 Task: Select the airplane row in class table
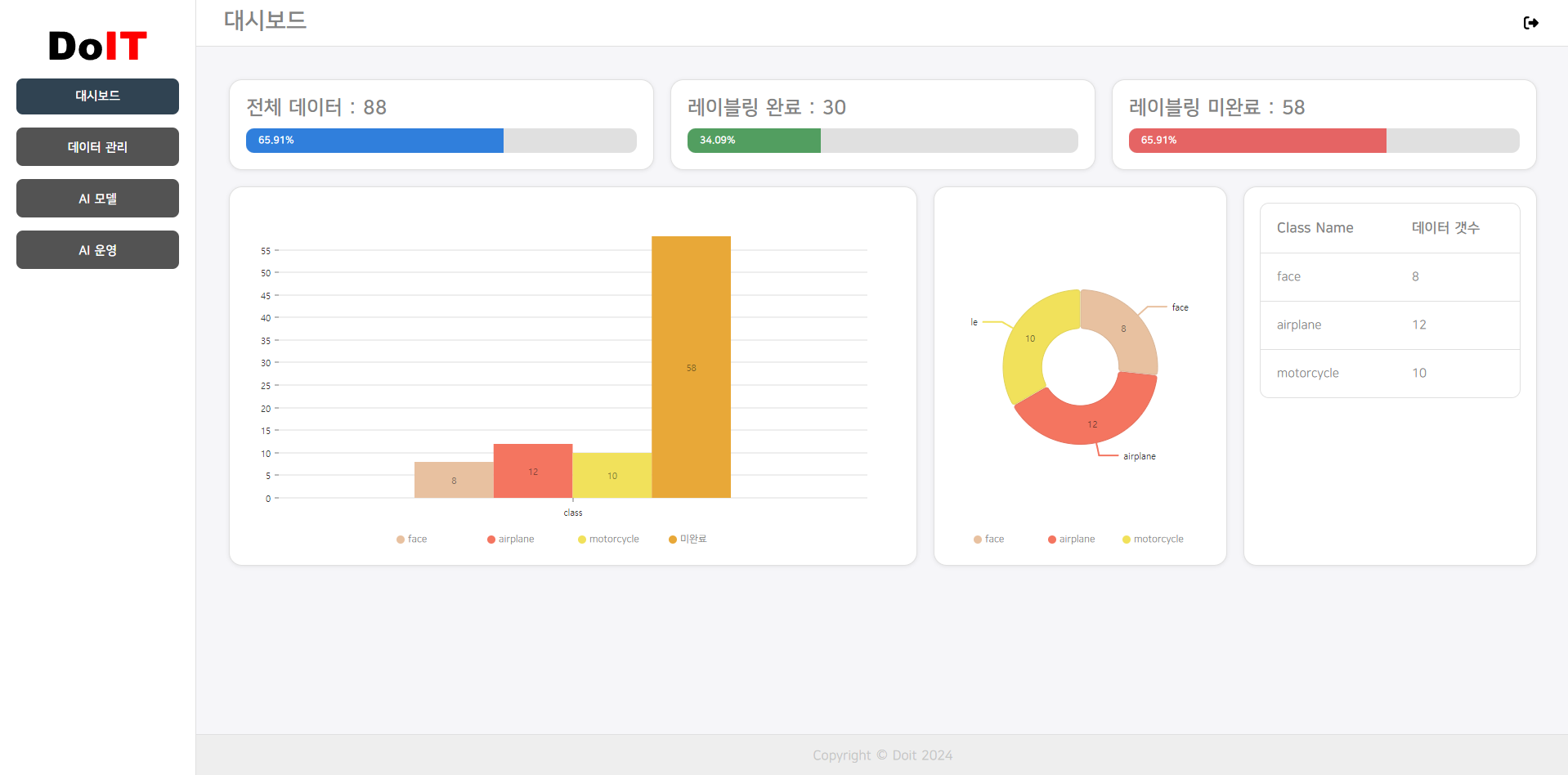point(1390,325)
